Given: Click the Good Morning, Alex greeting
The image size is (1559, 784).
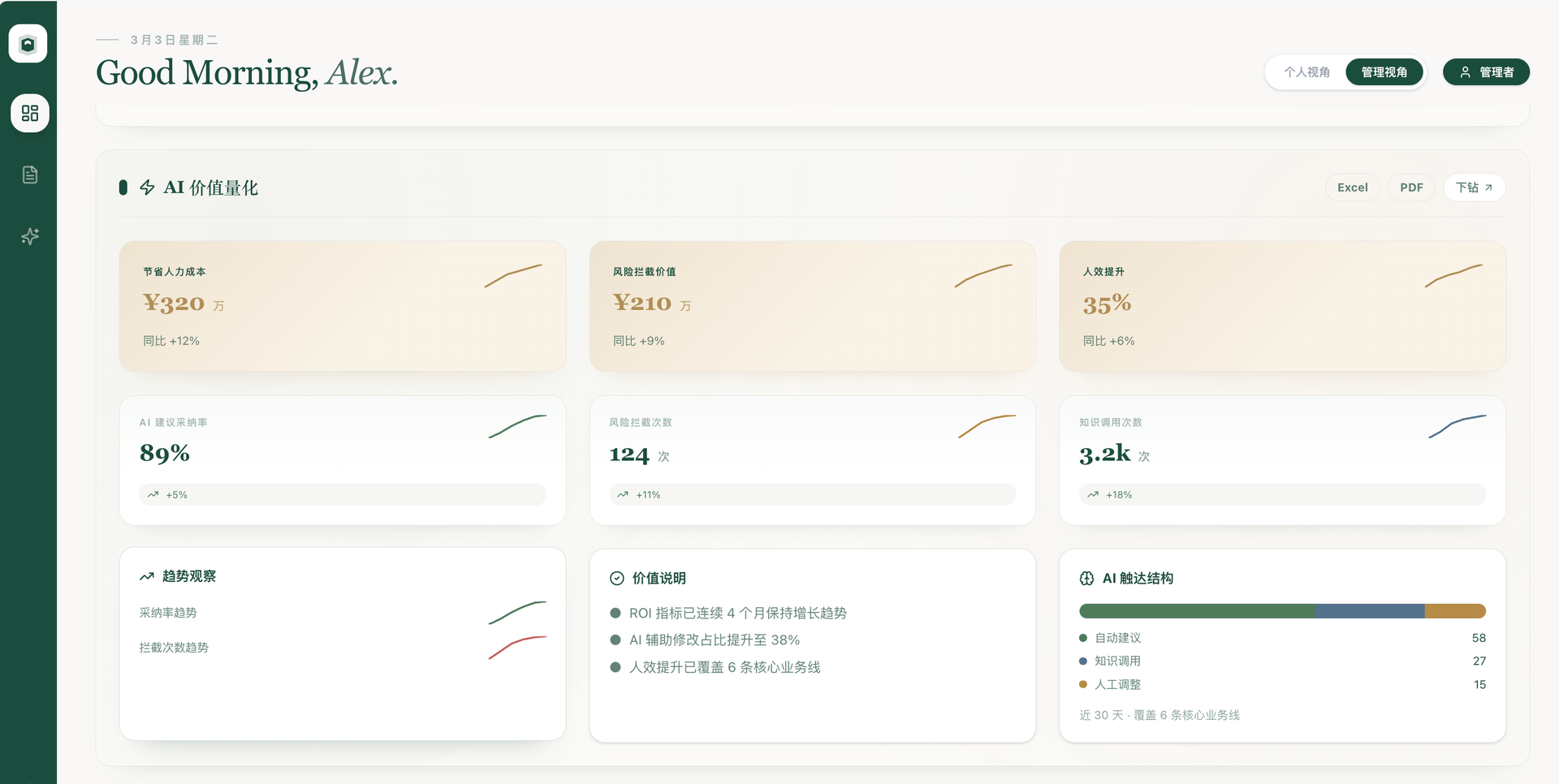Looking at the screenshot, I should [x=247, y=73].
